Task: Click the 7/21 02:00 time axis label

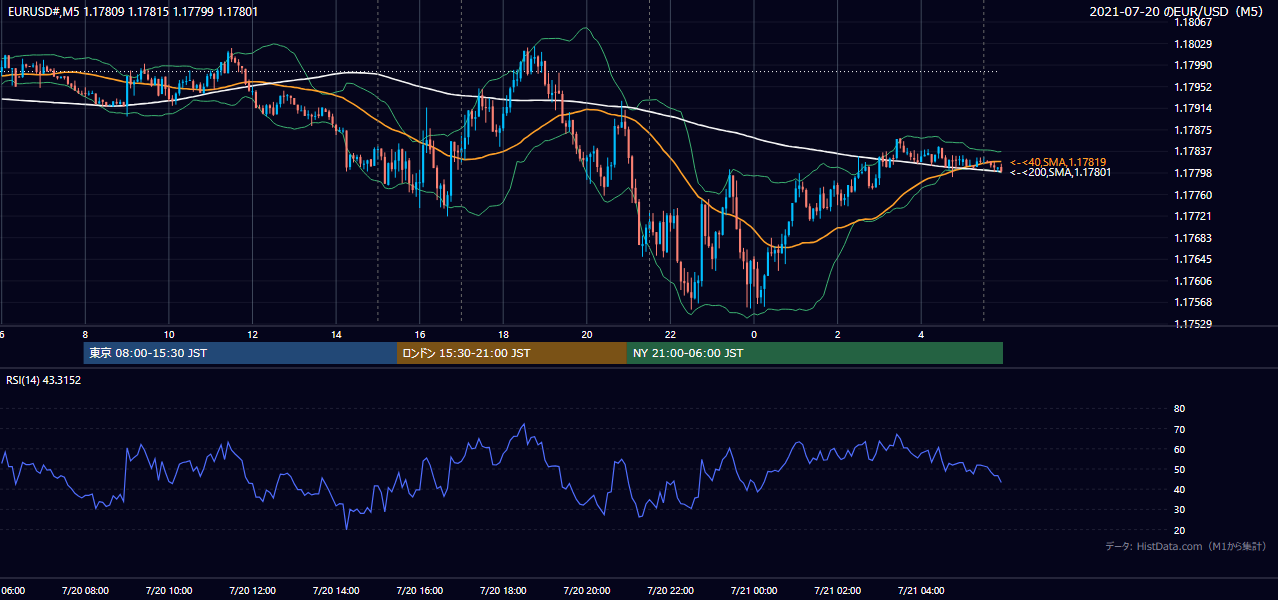Action: (837, 590)
